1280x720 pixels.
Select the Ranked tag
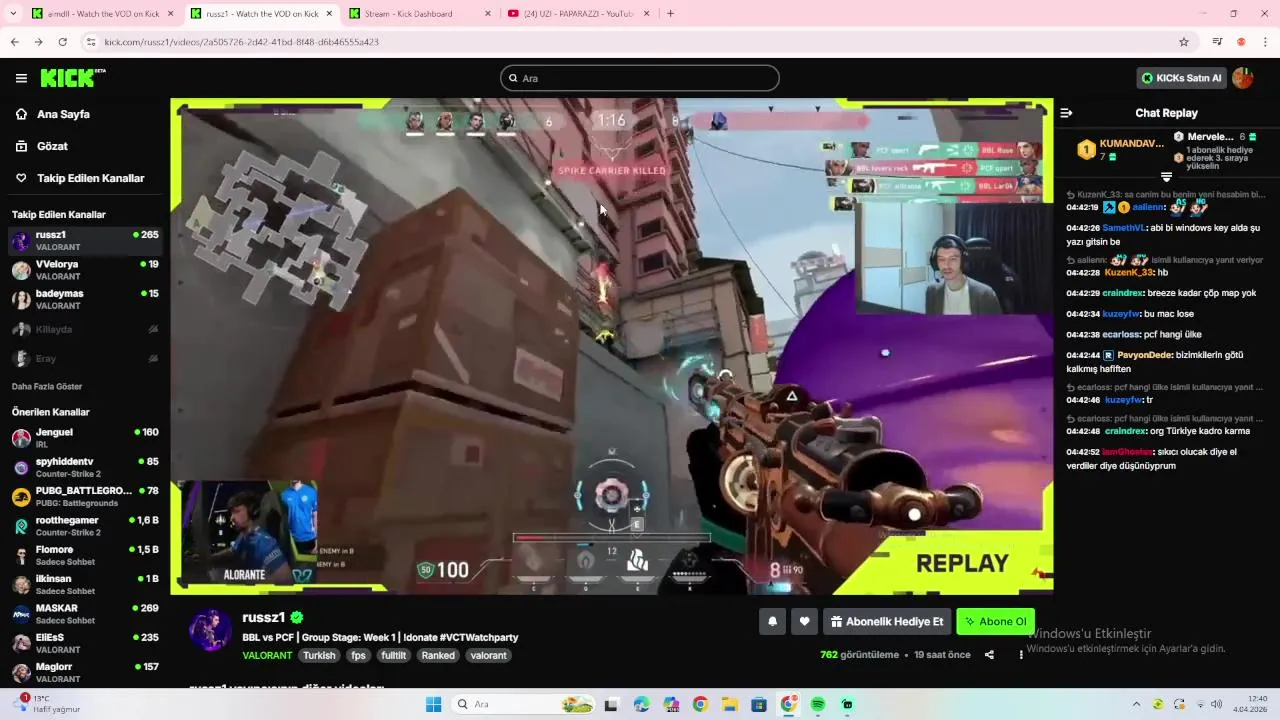(x=438, y=656)
